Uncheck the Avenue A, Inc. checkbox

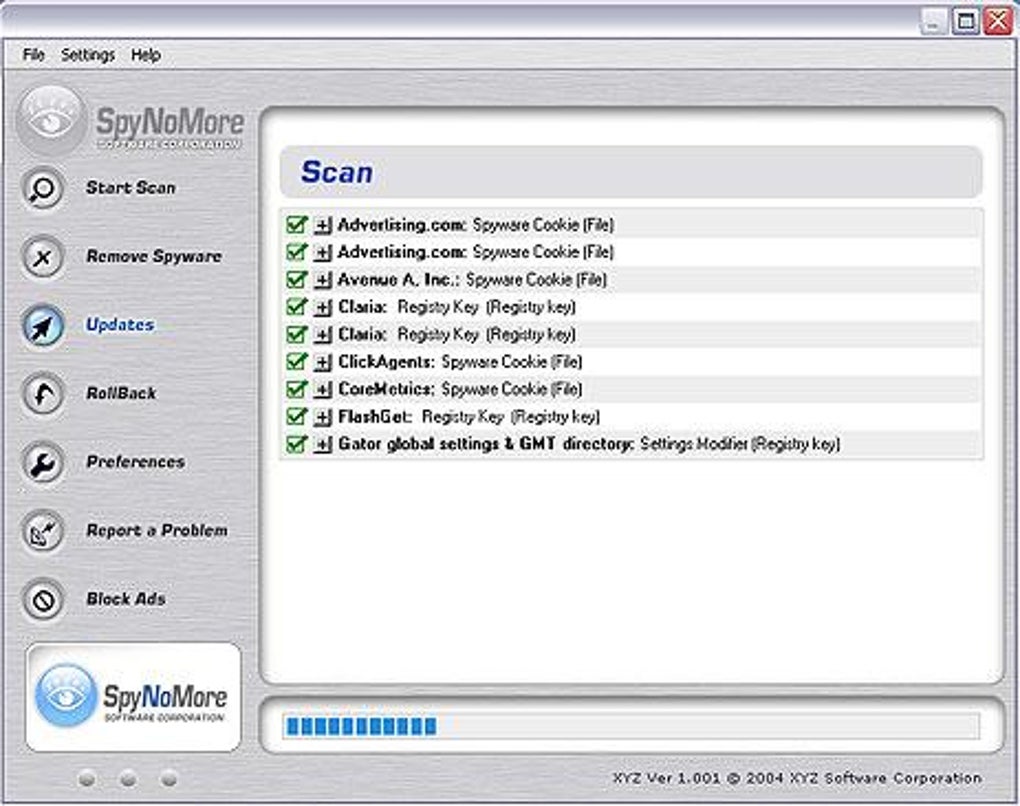296,279
